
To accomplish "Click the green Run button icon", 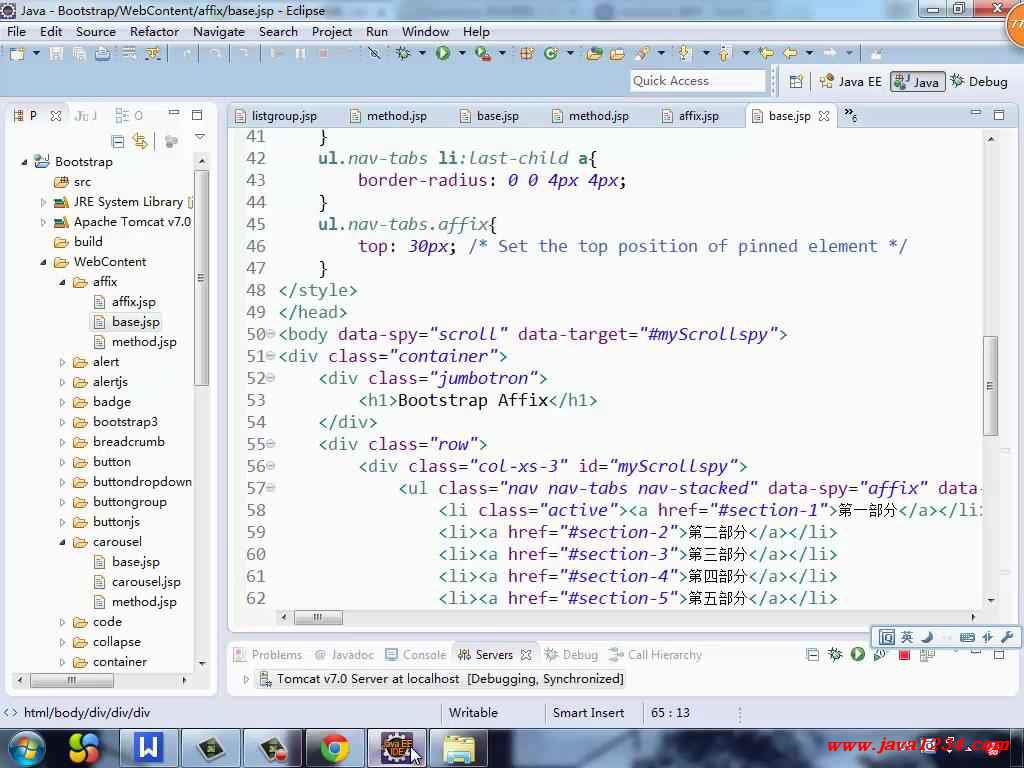I will pyautogui.click(x=443, y=54).
